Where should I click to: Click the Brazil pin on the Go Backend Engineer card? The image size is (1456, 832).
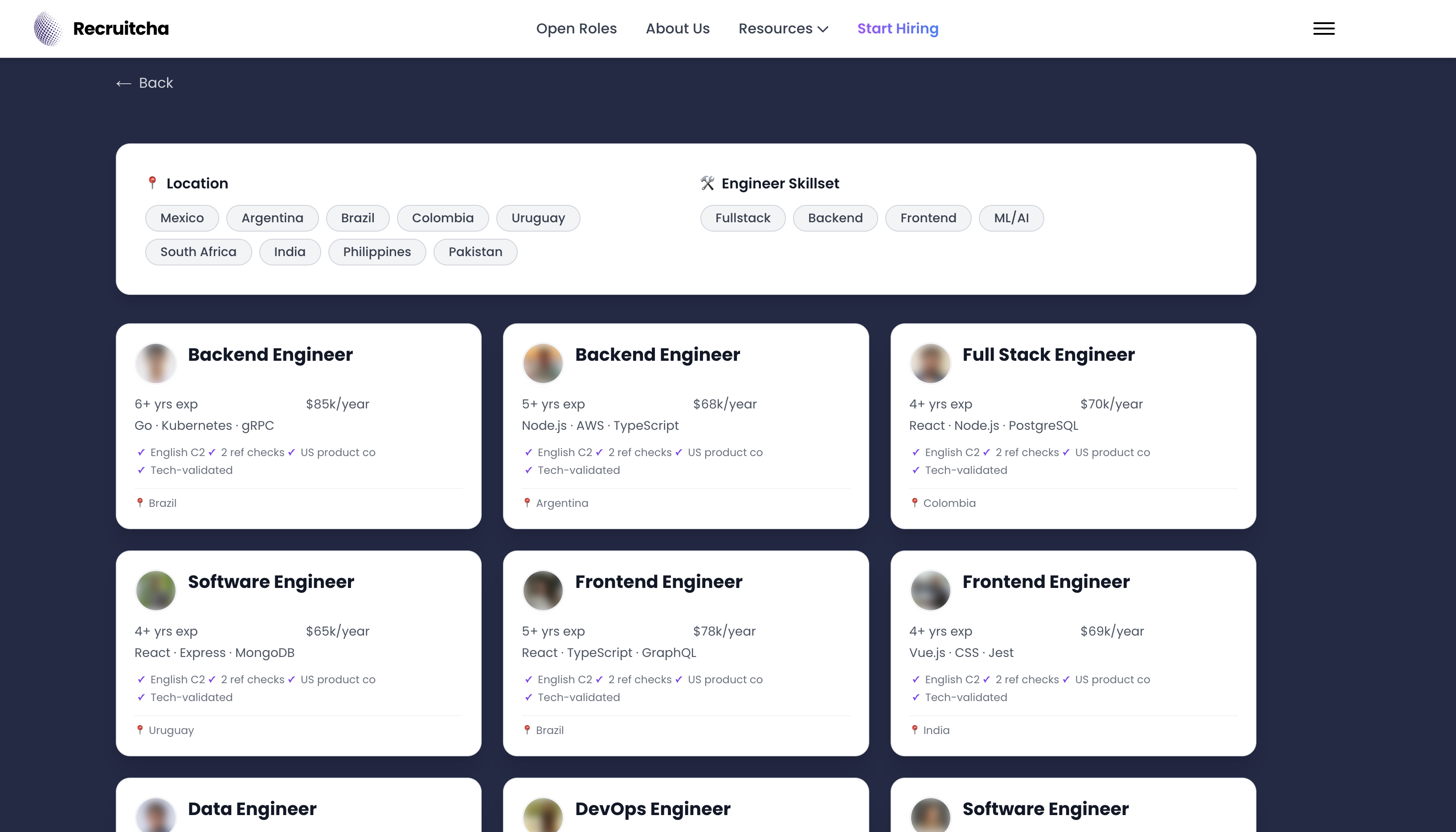click(x=140, y=503)
